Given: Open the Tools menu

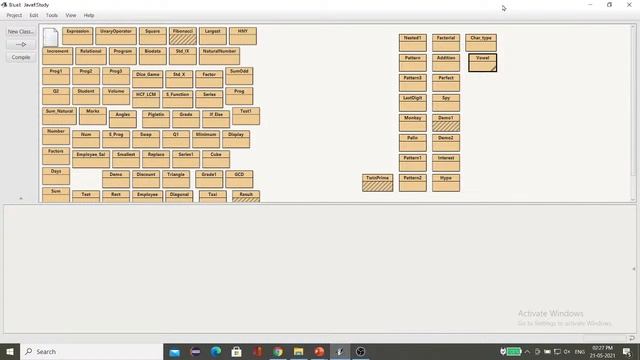Looking at the screenshot, I should point(52,15).
